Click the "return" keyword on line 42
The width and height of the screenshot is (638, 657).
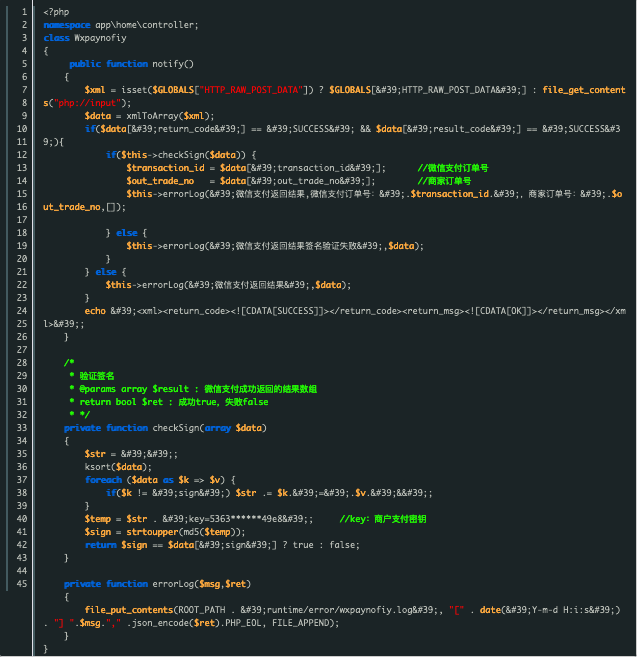click(101, 545)
